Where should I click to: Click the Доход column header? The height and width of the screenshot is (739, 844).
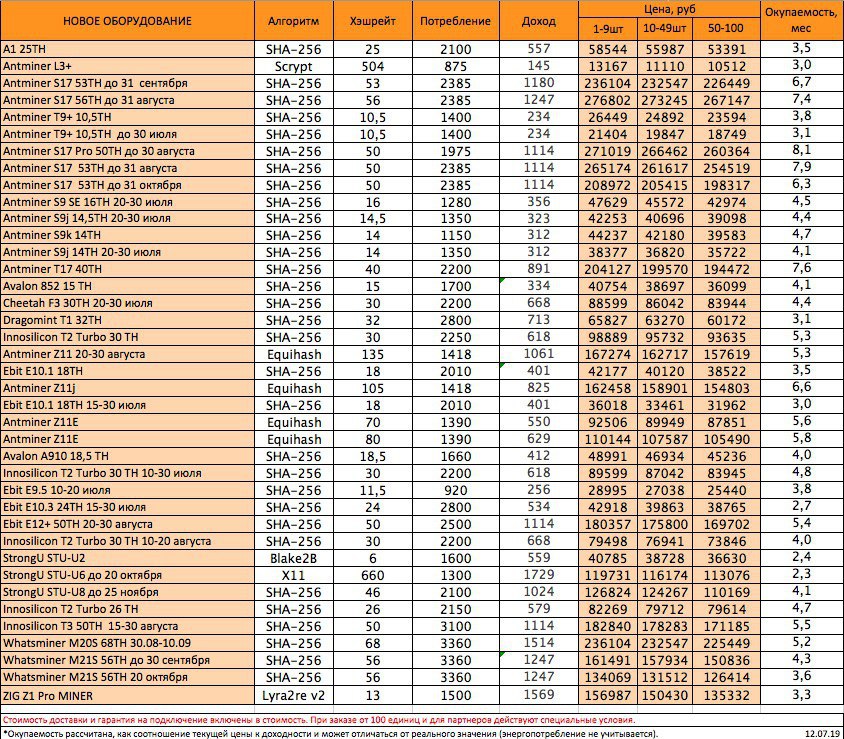(538, 21)
